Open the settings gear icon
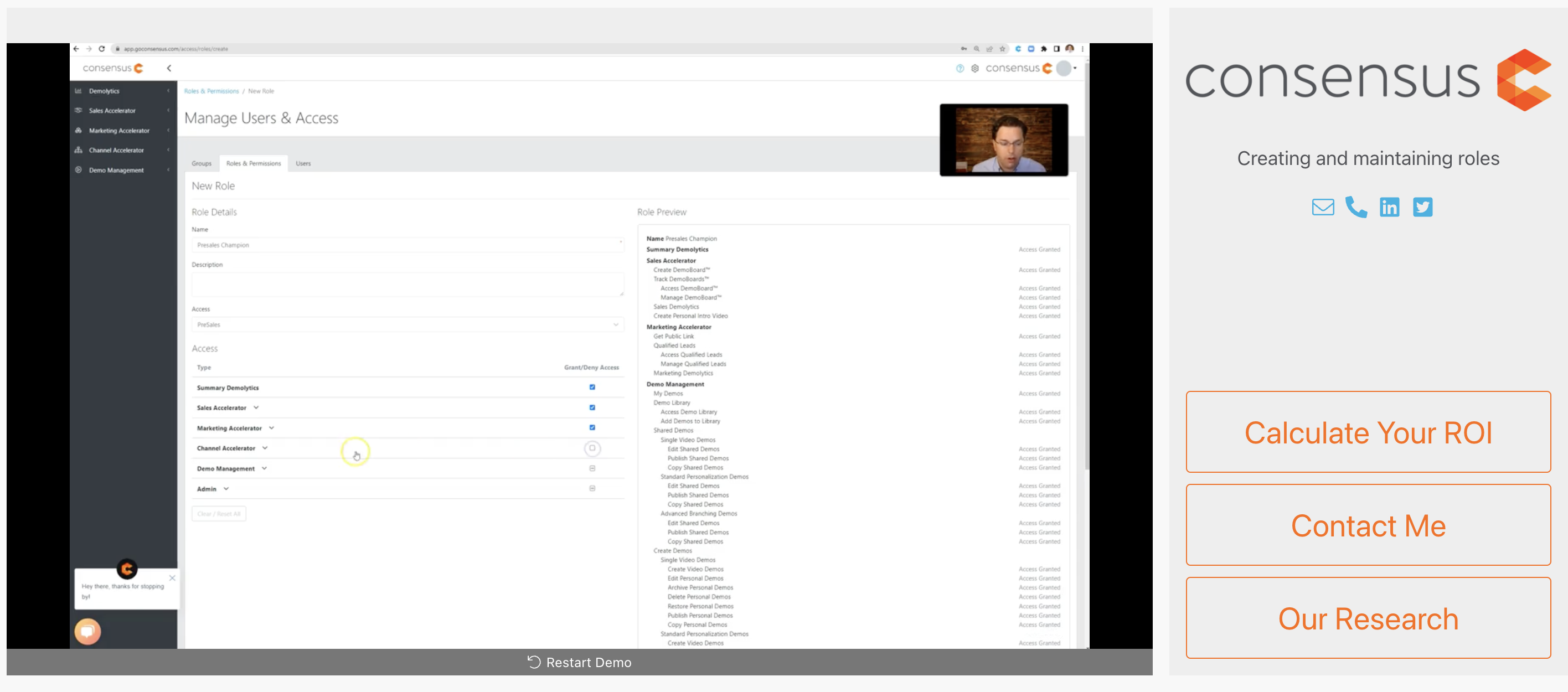This screenshot has height=692, width=1568. coord(974,69)
